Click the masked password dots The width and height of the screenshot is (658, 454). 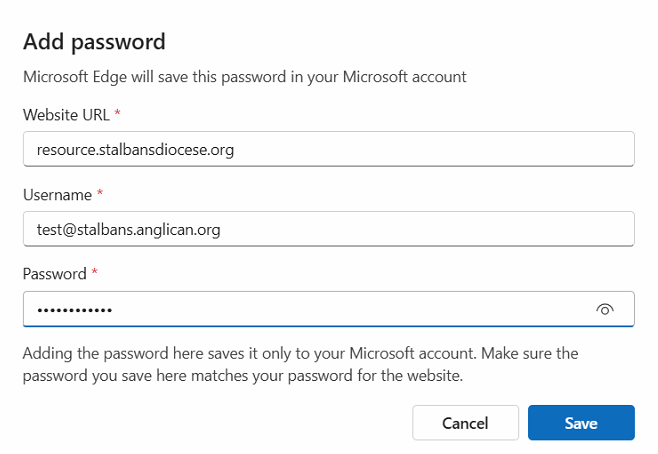[x=75, y=310]
